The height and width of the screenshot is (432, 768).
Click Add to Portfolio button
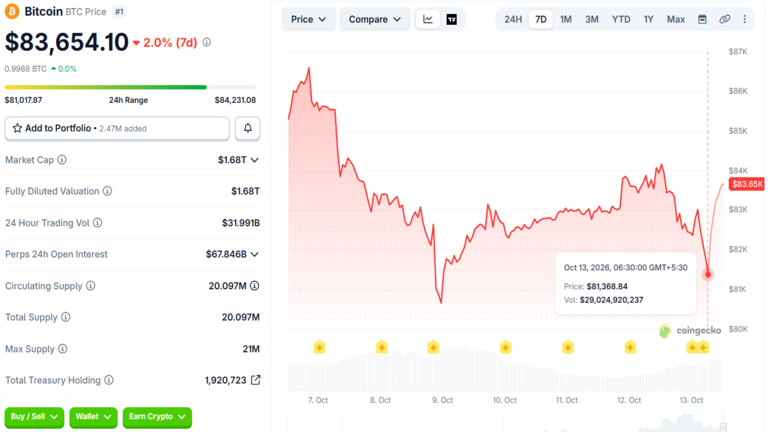pos(117,128)
